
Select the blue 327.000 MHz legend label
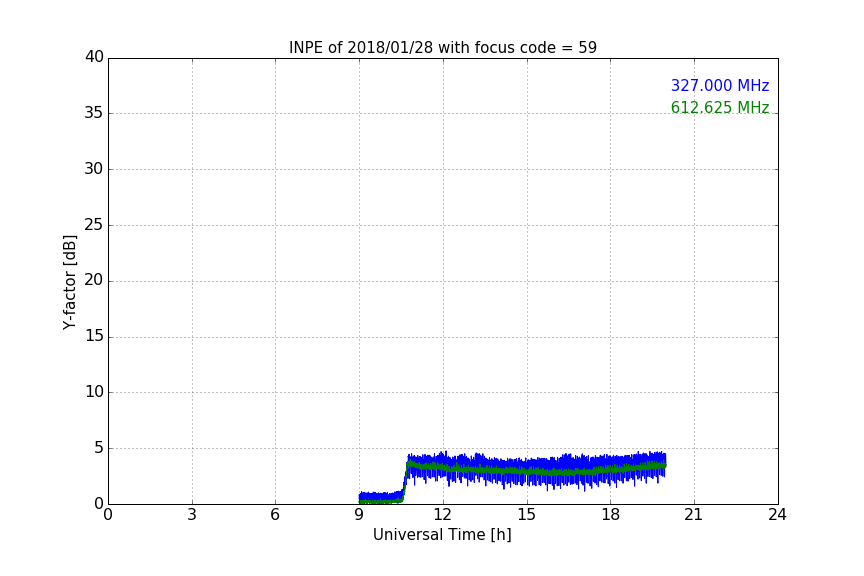(720, 85)
